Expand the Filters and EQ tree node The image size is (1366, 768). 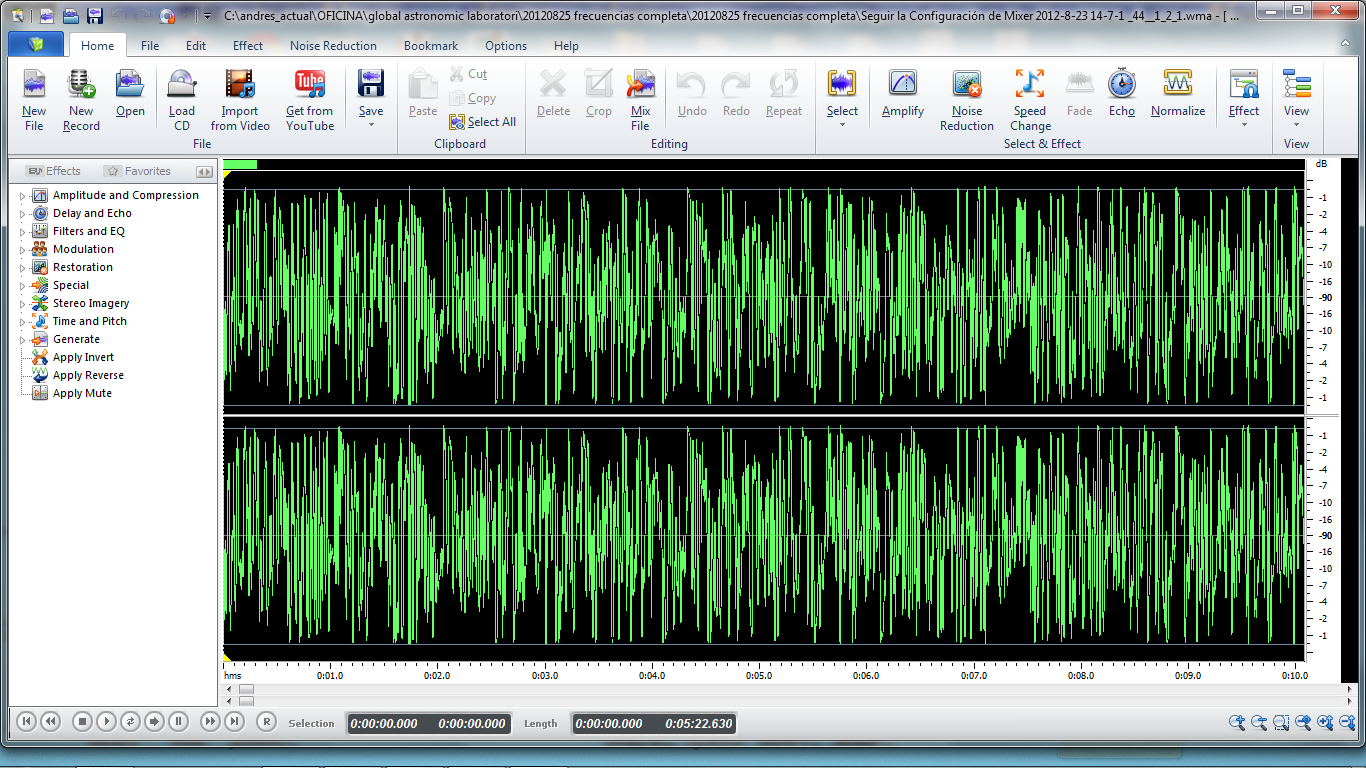[23, 232]
